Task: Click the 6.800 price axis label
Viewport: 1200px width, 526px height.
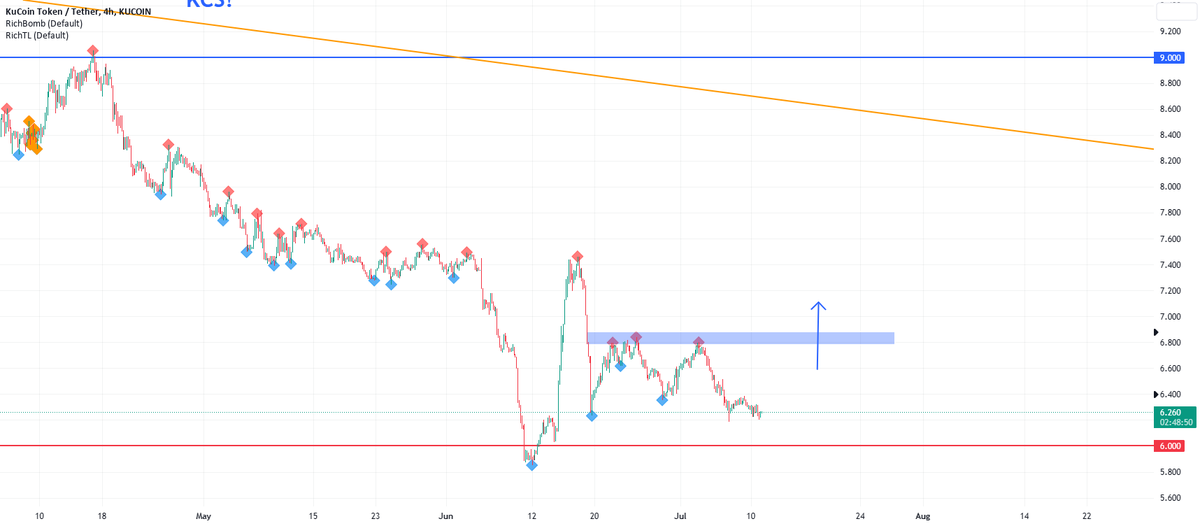Action: coord(1170,343)
